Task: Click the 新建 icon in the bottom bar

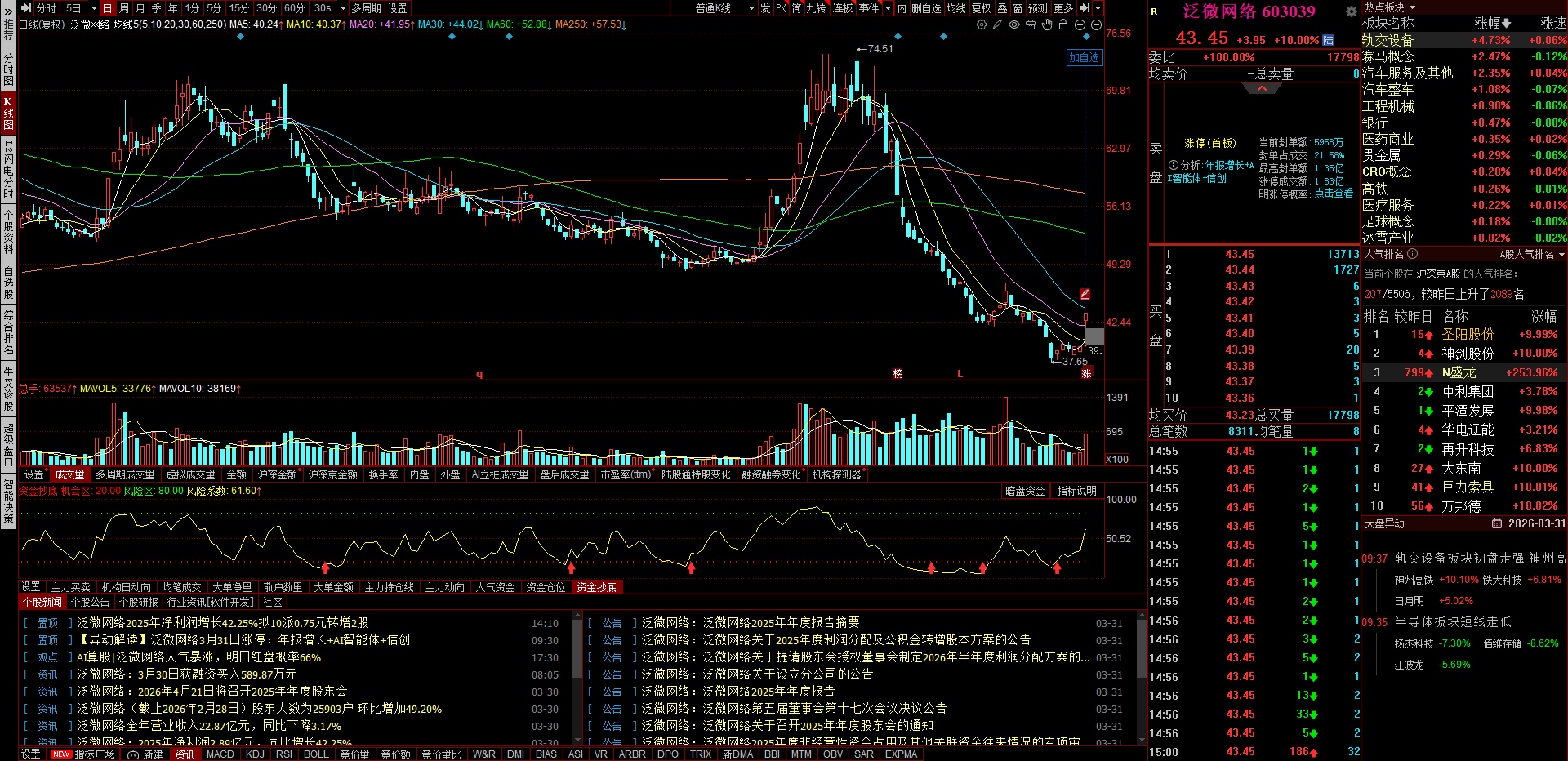Action: point(145,754)
